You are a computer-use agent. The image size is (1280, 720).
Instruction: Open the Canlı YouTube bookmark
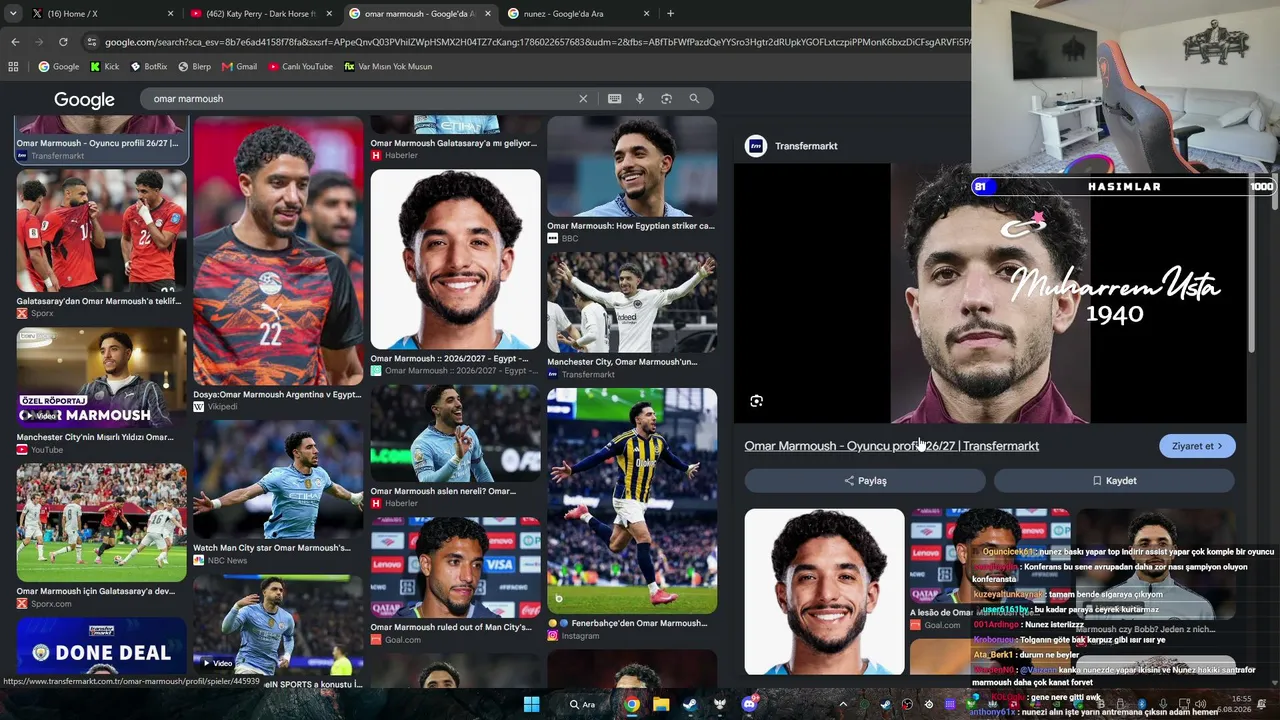(x=300, y=67)
